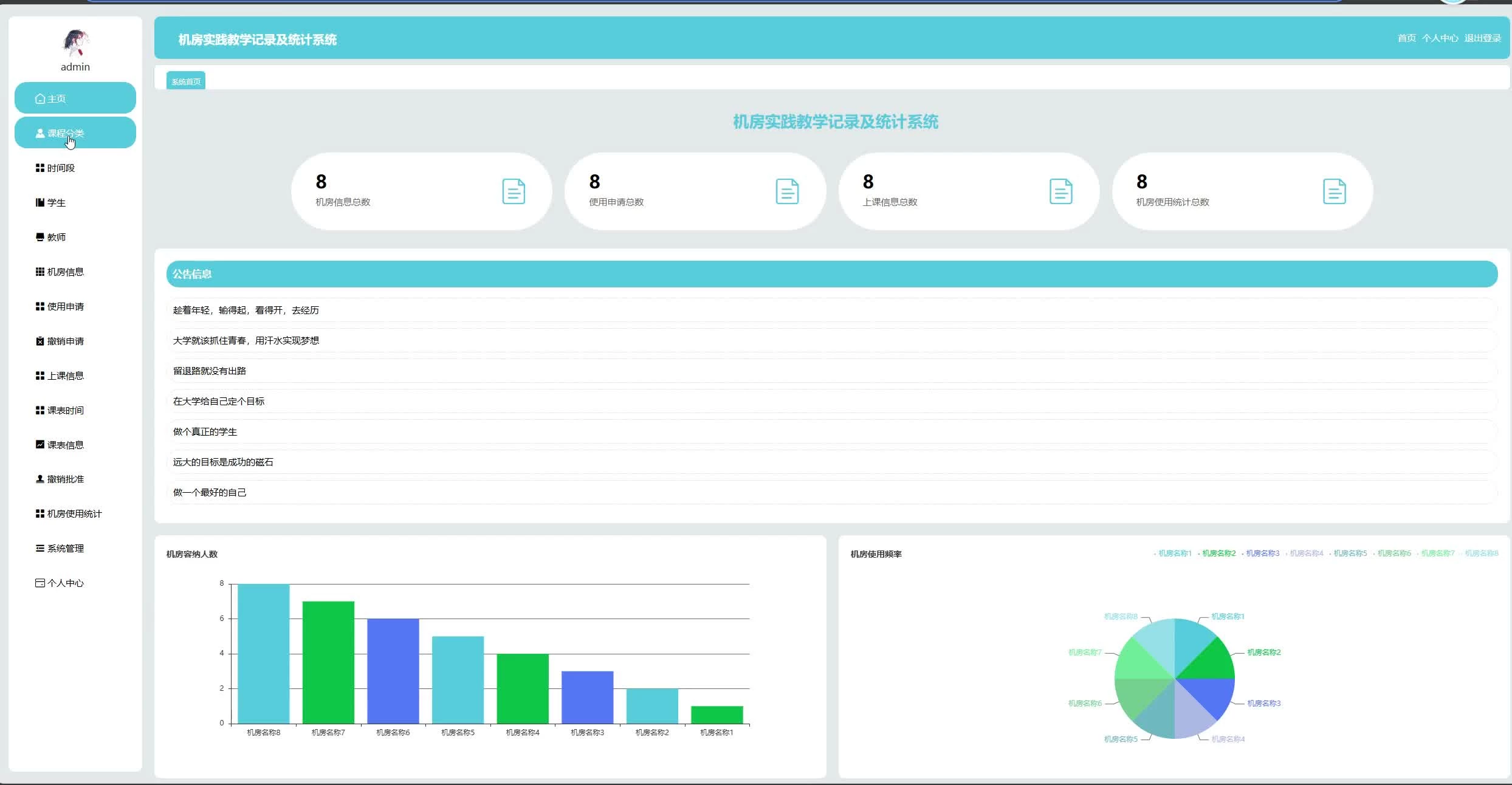Screen dimensions: 1512x785
Task: Toggle 机房名称3 legend entry visibility
Action: point(1262,554)
